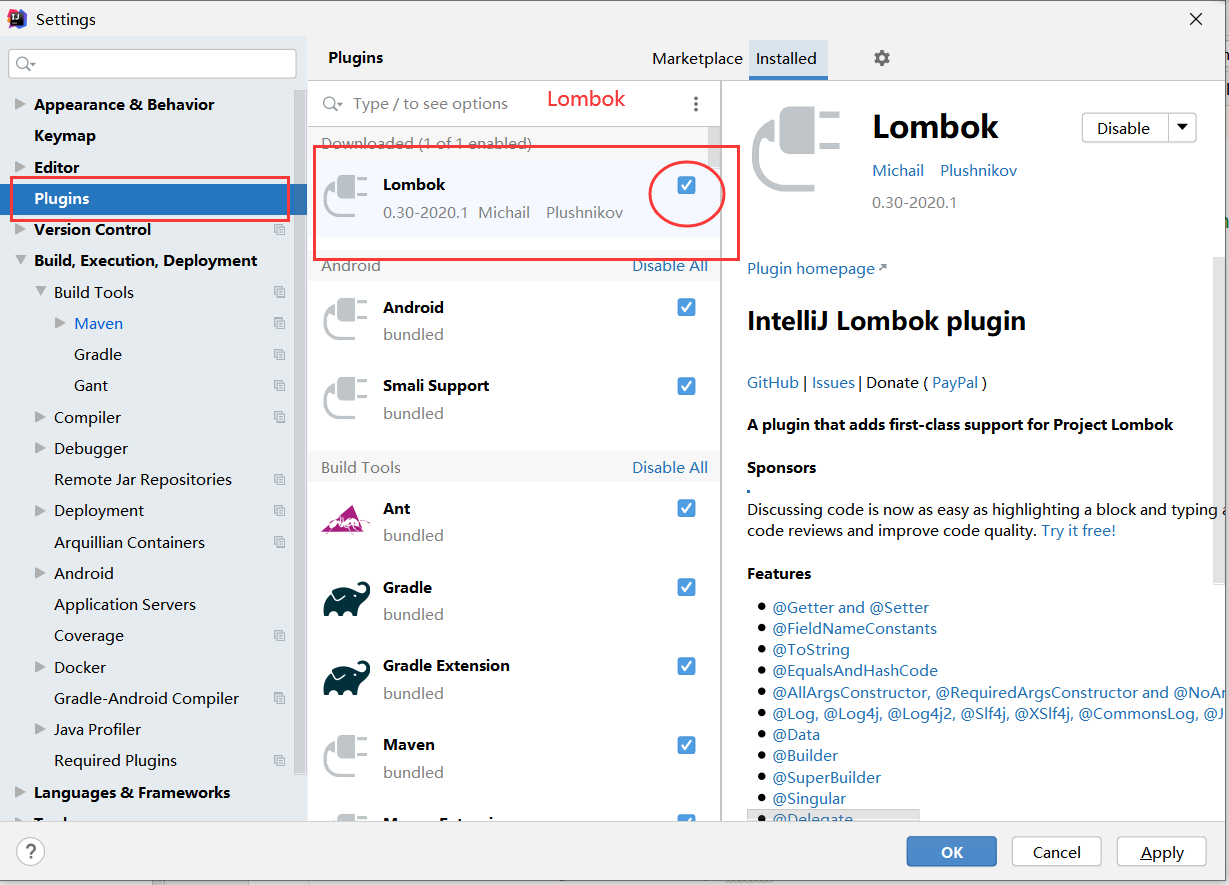Click the project-level icon next to Compiler
The width and height of the screenshot is (1229, 885).
(x=279, y=417)
